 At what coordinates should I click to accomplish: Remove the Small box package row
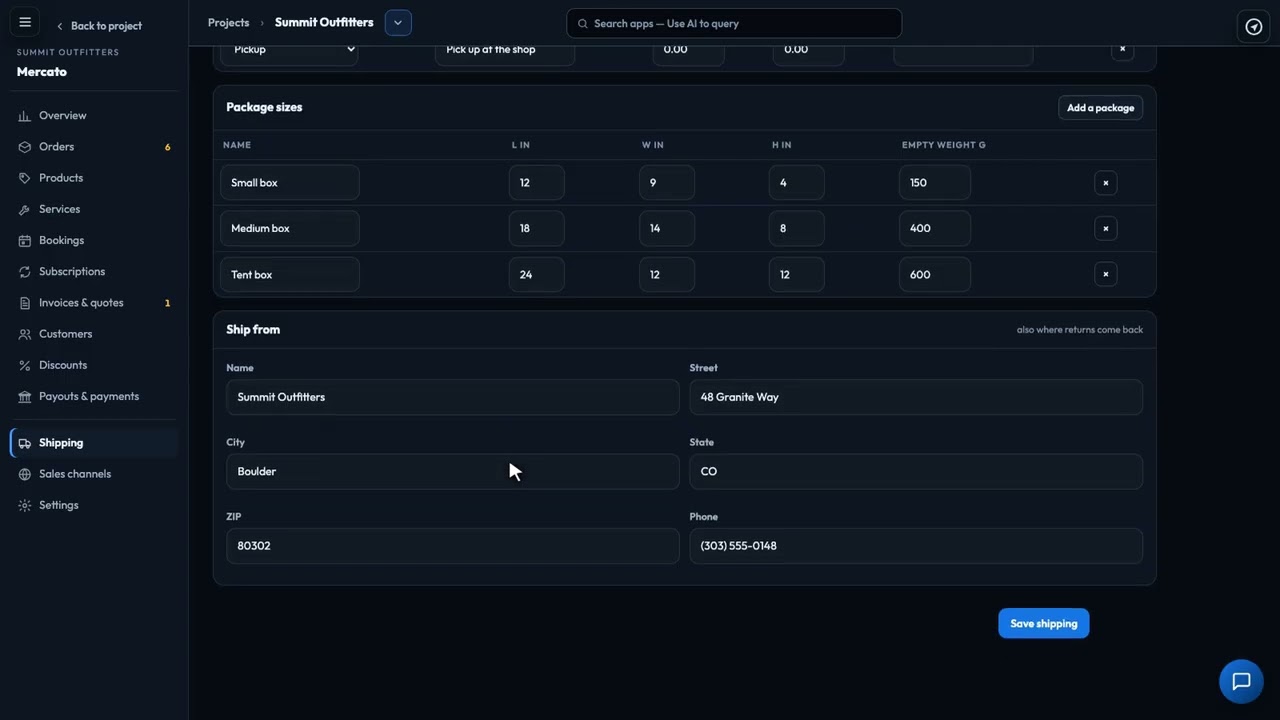point(1105,183)
